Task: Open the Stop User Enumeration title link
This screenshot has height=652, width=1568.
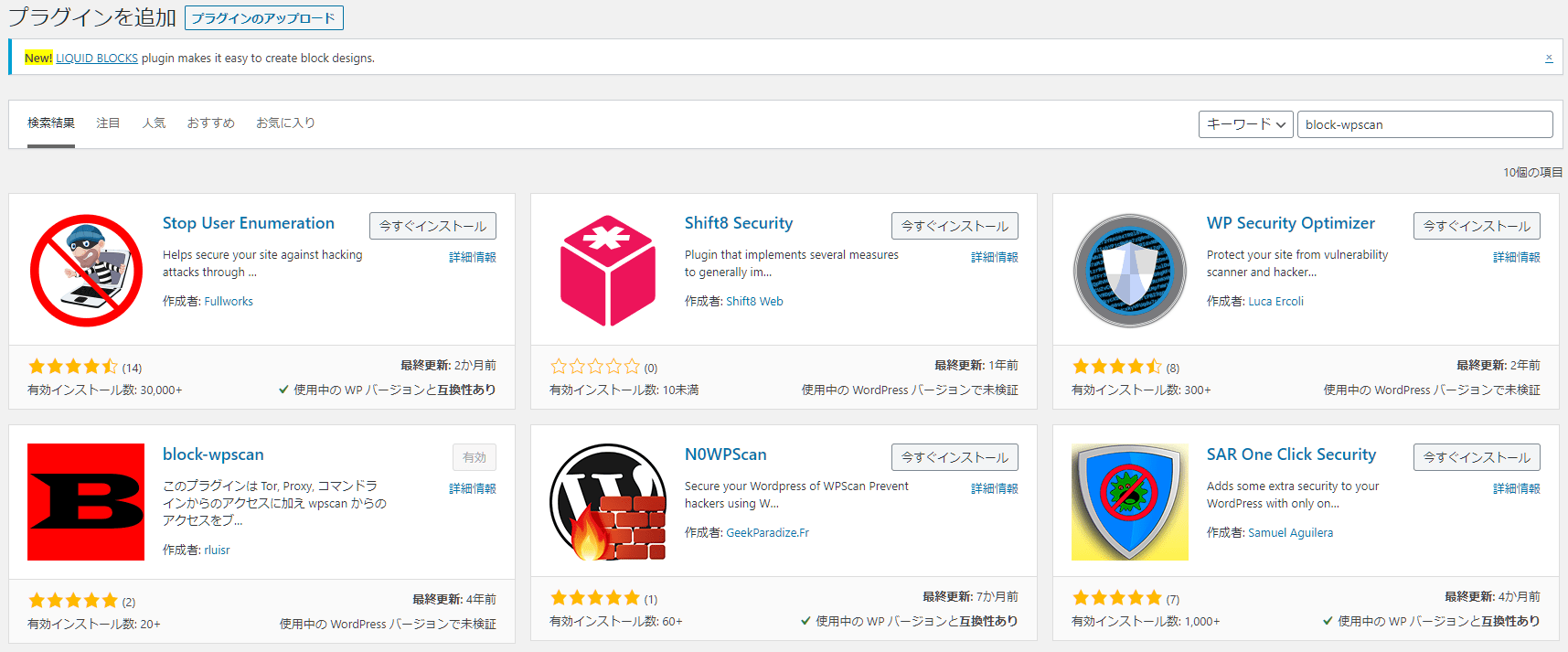Action: [249, 223]
